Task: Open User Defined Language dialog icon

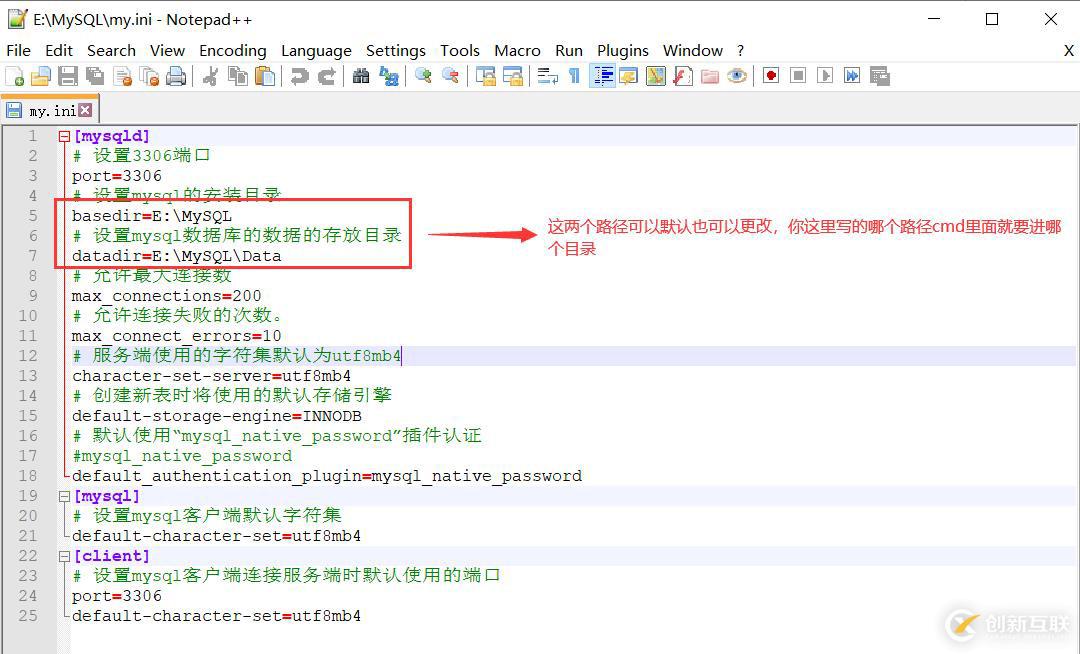Action: pos(628,76)
